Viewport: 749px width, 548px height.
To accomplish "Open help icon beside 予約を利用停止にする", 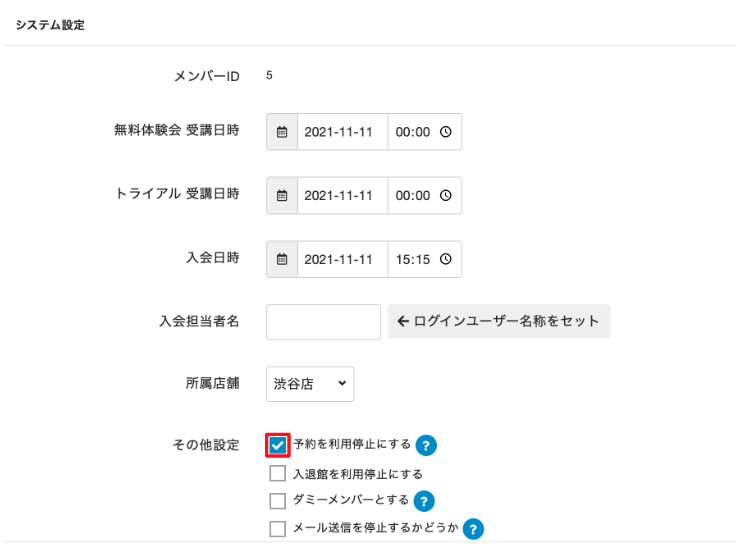I will [x=427, y=445].
